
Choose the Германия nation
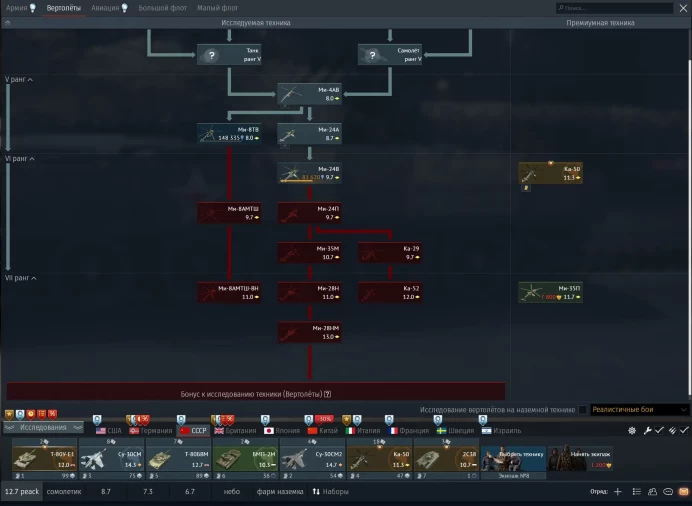(x=150, y=431)
